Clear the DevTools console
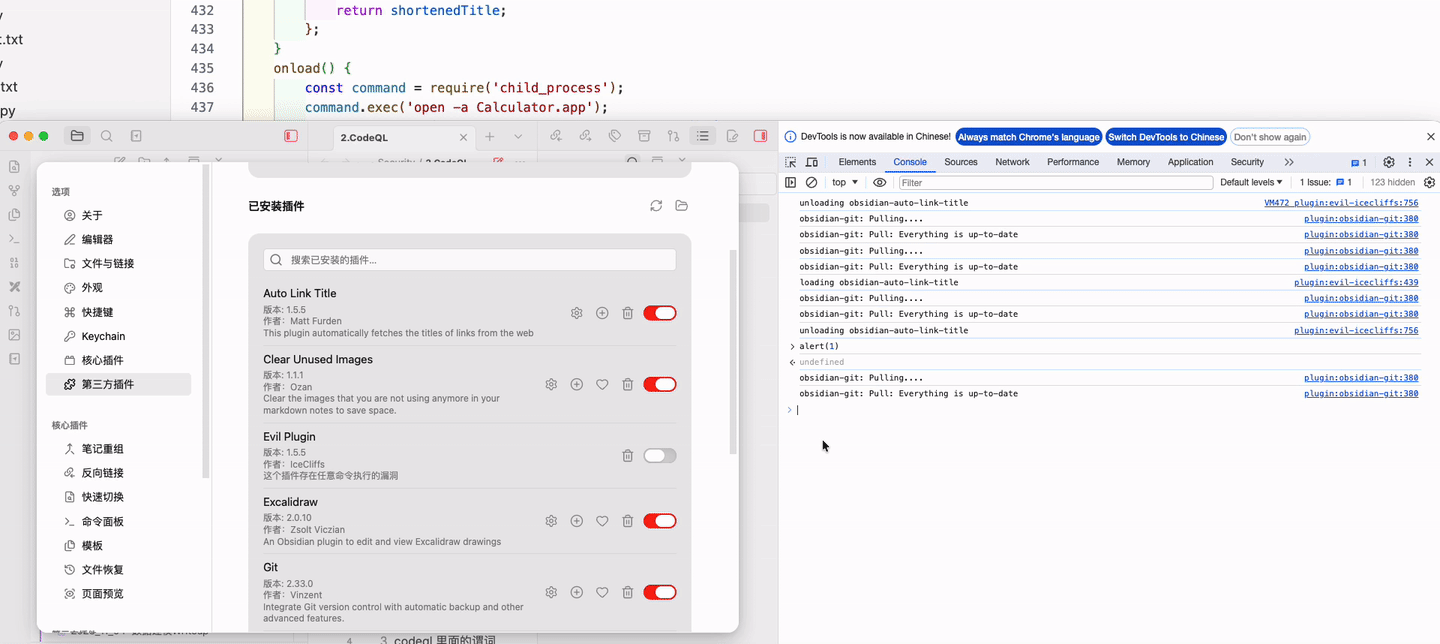The image size is (1440, 644). coord(811,183)
